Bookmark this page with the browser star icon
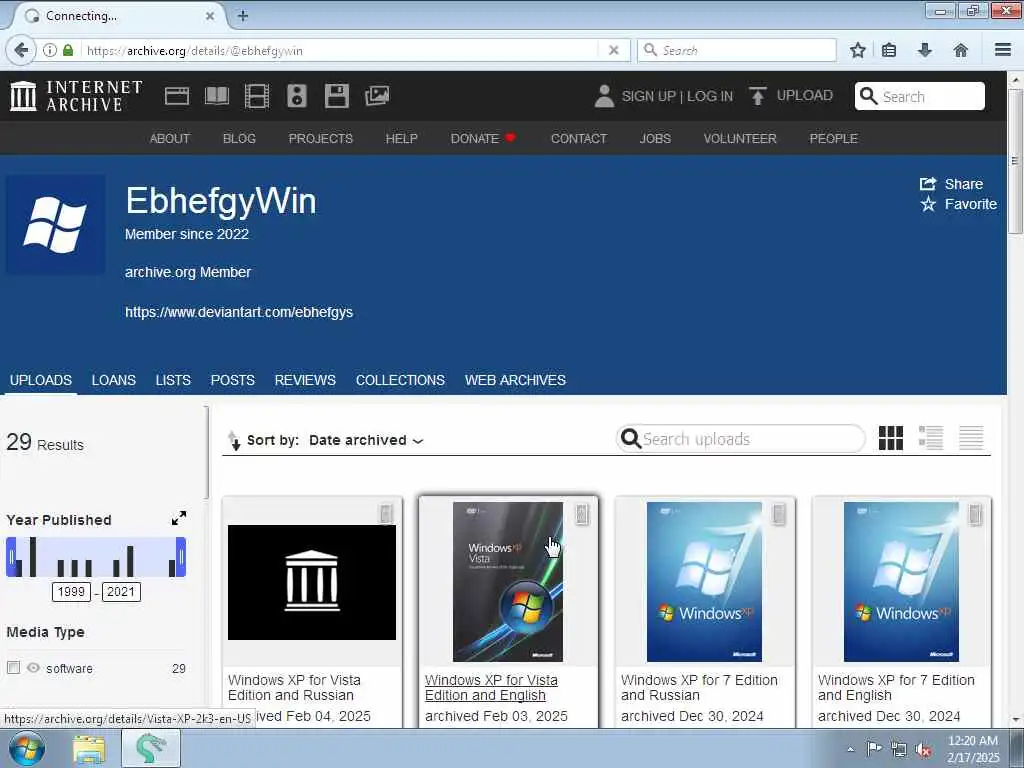The height and width of the screenshot is (768, 1024). 857,50
